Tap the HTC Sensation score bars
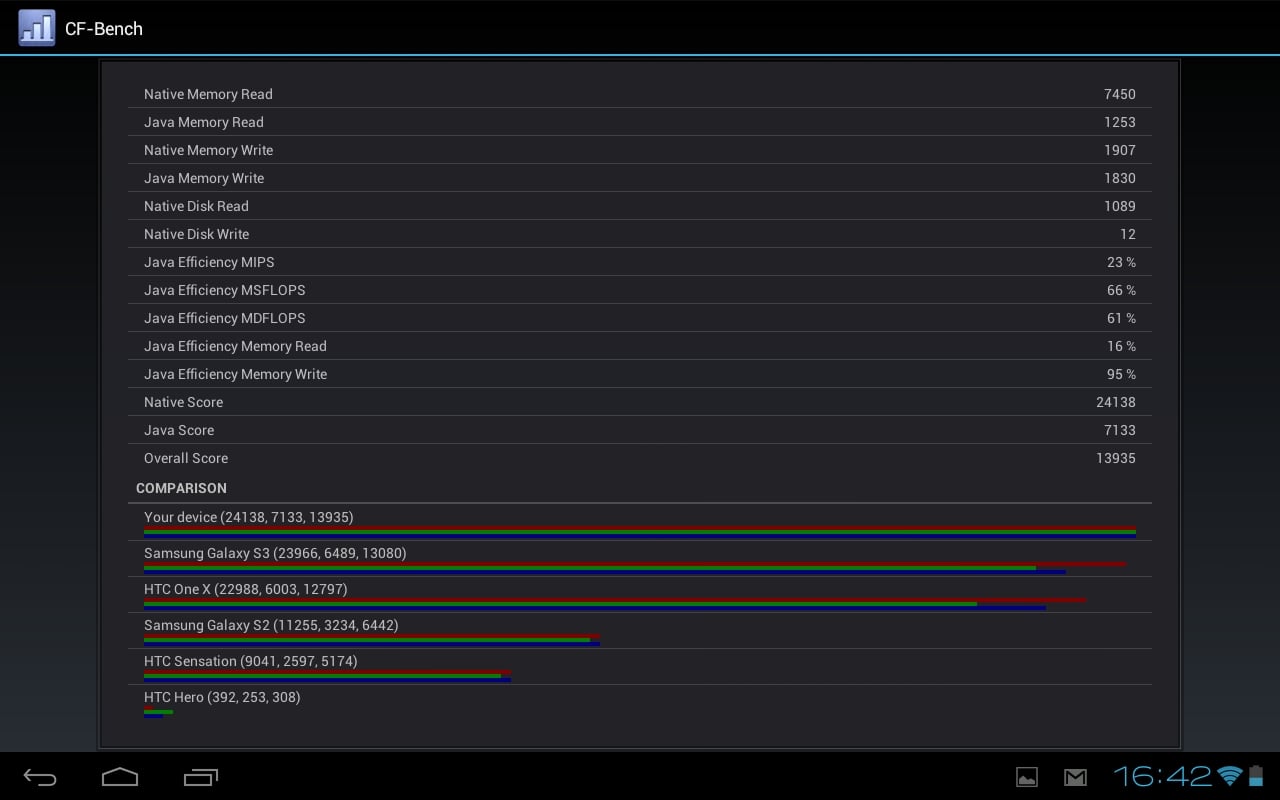This screenshot has width=1280, height=800. pyautogui.click(x=327, y=676)
